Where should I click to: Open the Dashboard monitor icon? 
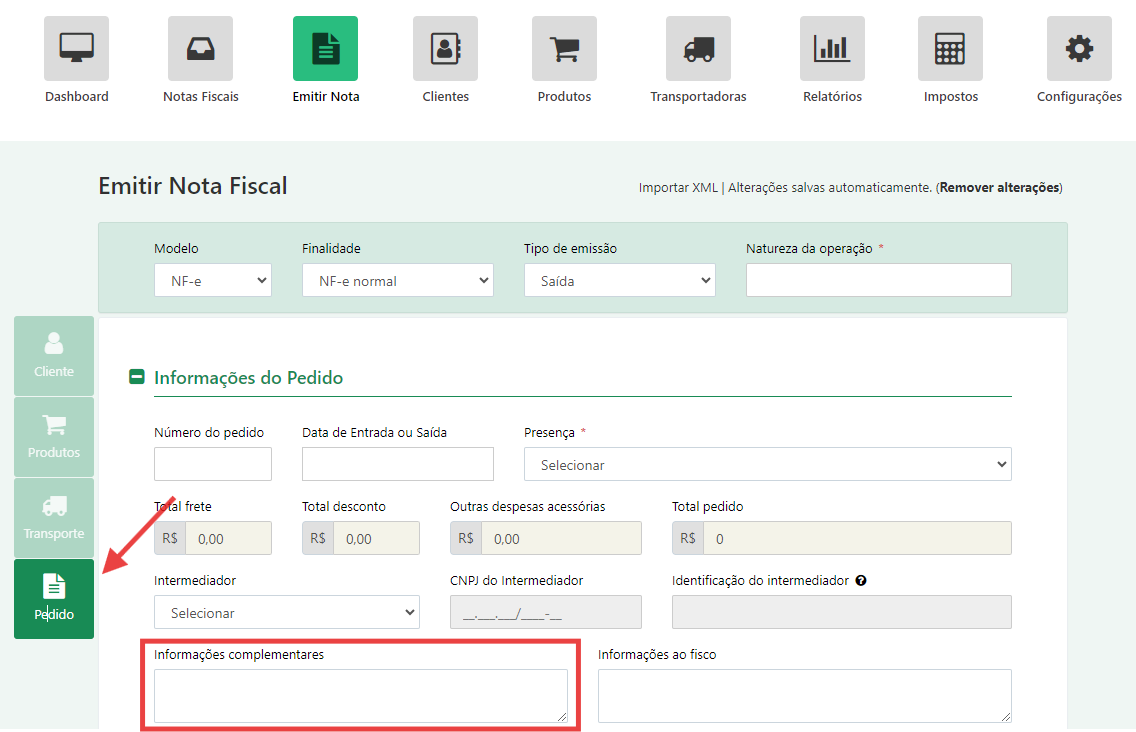coord(76,49)
